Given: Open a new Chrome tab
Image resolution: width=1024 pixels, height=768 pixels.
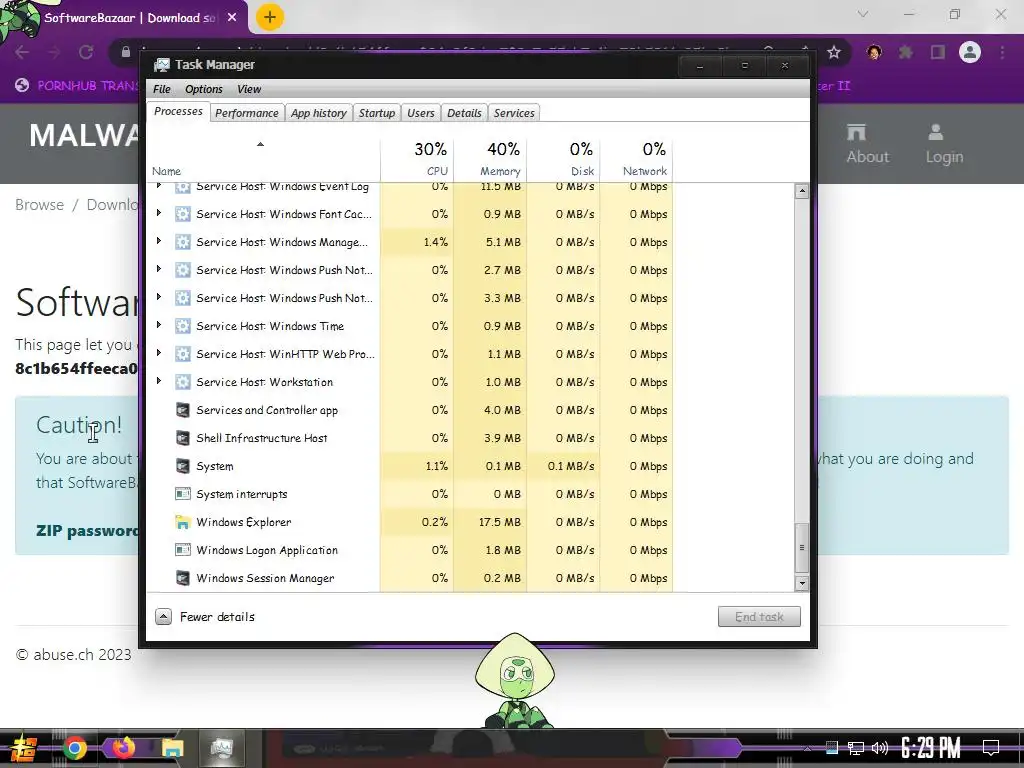Looking at the screenshot, I should (270, 18).
